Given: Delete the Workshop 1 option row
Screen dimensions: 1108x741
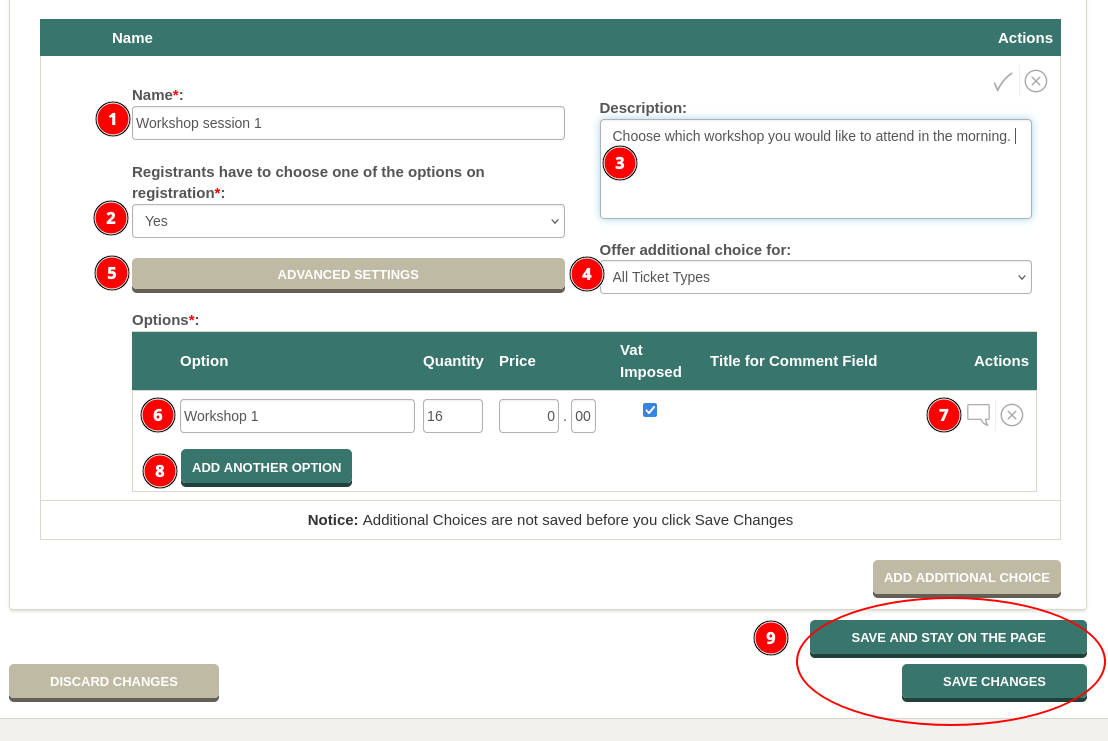Looking at the screenshot, I should [x=1012, y=415].
